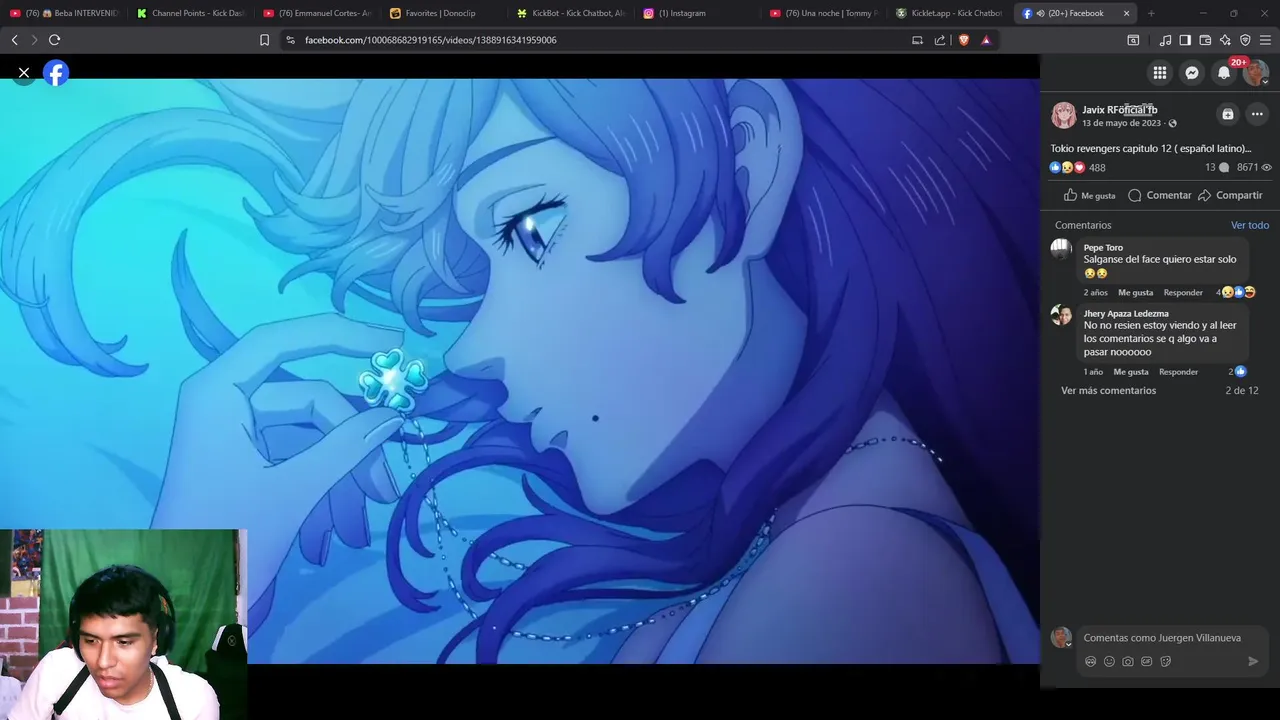Like Pepe Toro's comment with Me gusta
This screenshot has width=1280, height=720.
click(1135, 292)
